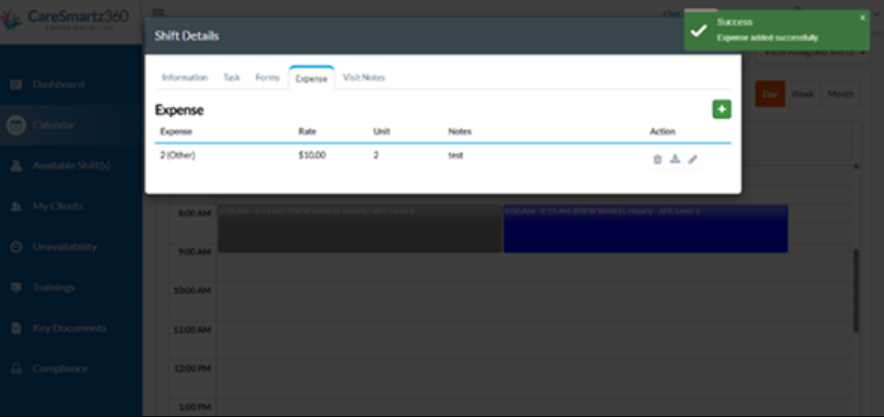Viewport: 884px width, 417px height.
Task: Click the Calendar sidebar icon
Action: 17,125
